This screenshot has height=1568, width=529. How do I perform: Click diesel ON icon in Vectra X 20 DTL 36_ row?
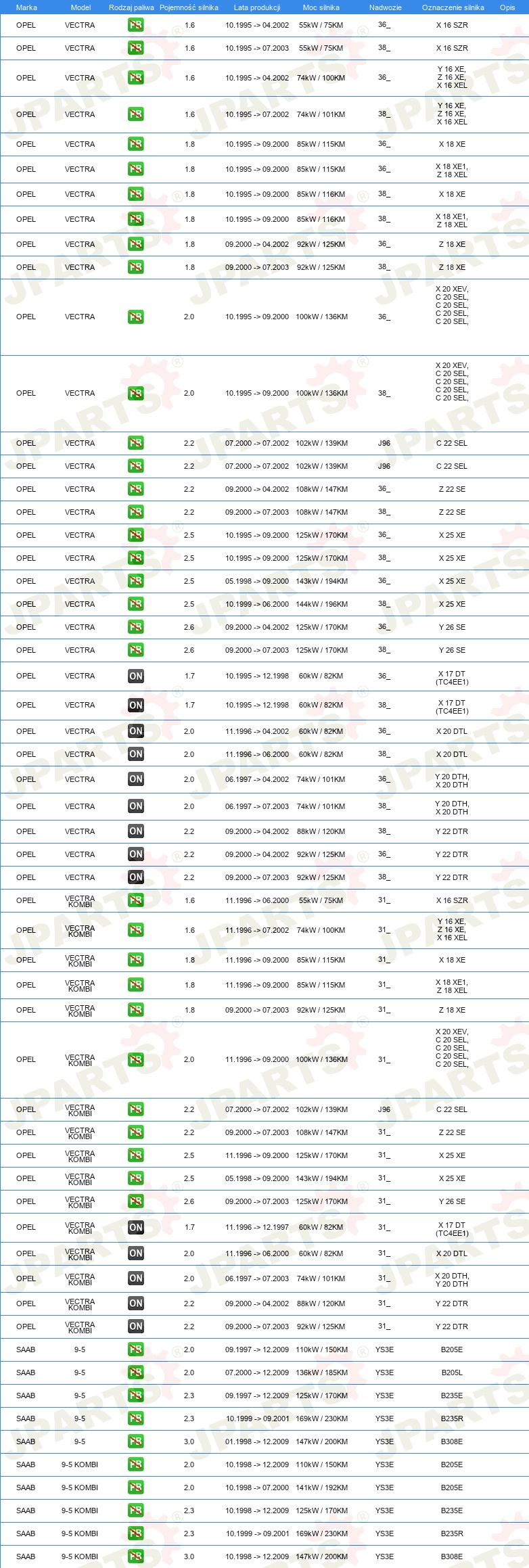[x=136, y=731]
